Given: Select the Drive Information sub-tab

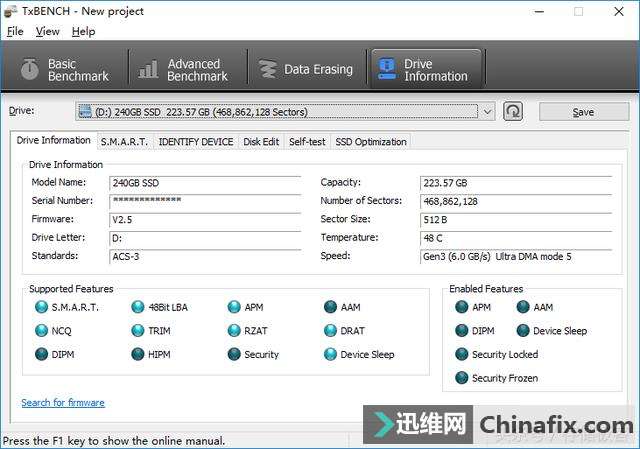Looking at the screenshot, I should point(53,140).
